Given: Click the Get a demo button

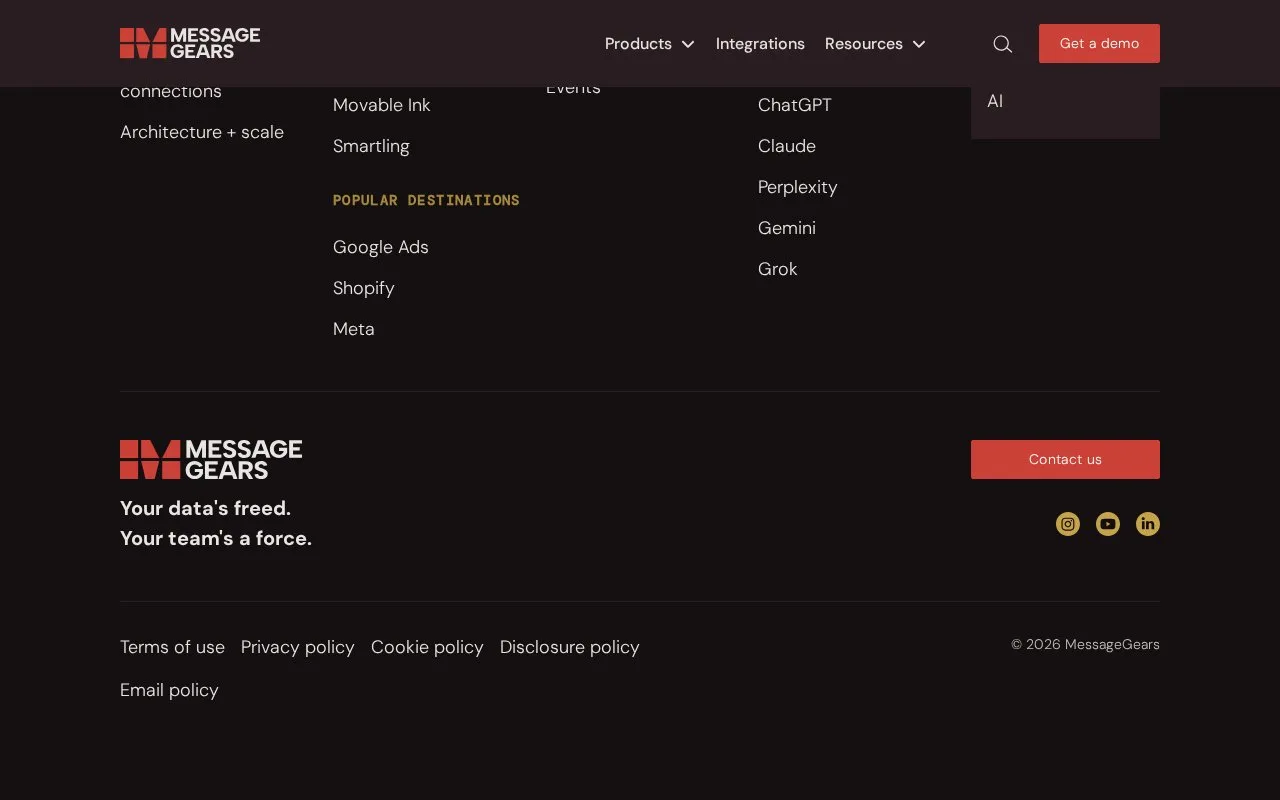Looking at the screenshot, I should tap(1099, 44).
